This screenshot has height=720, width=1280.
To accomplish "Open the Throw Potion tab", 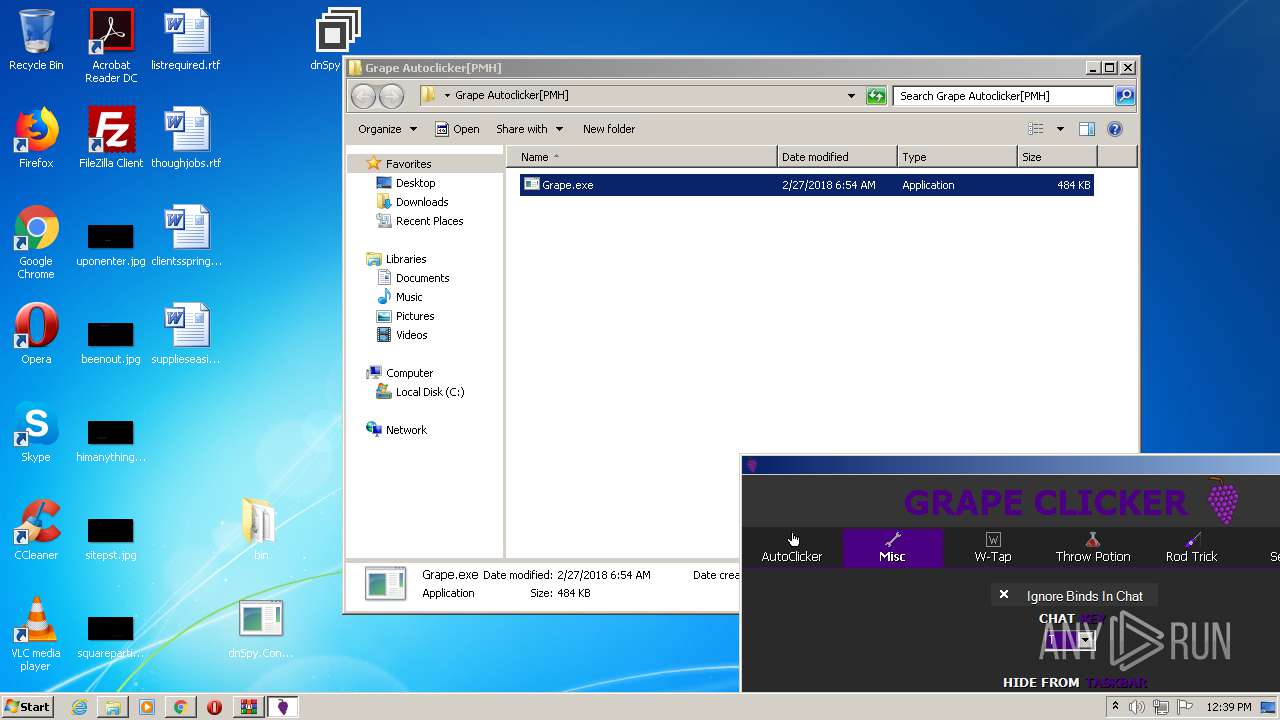I will 1093,548.
